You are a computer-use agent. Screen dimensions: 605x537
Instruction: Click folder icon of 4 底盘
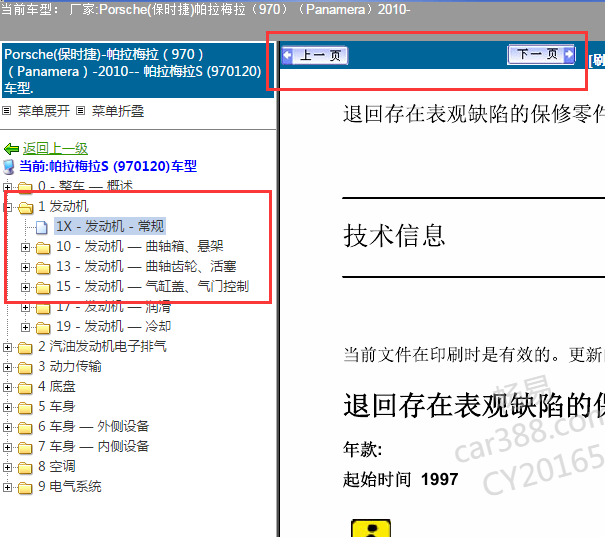[x=25, y=388]
